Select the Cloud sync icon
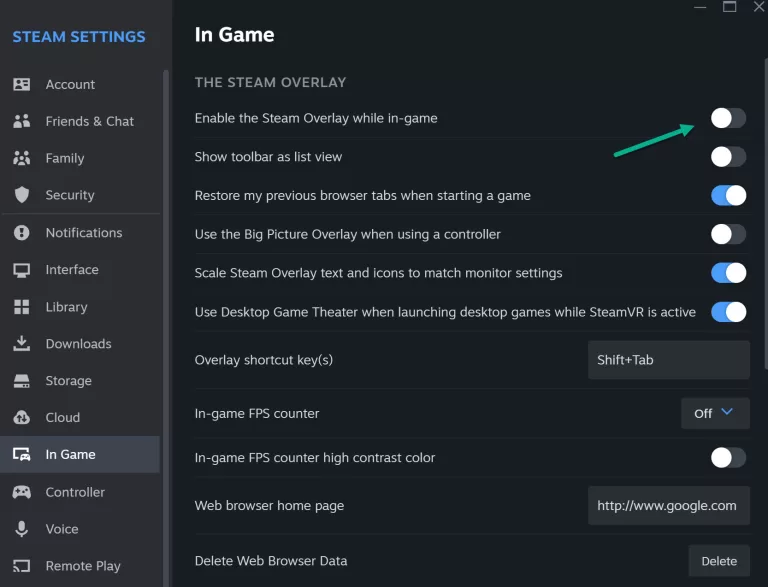This screenshot has height=587, width=768. click(x=22, y=417)
